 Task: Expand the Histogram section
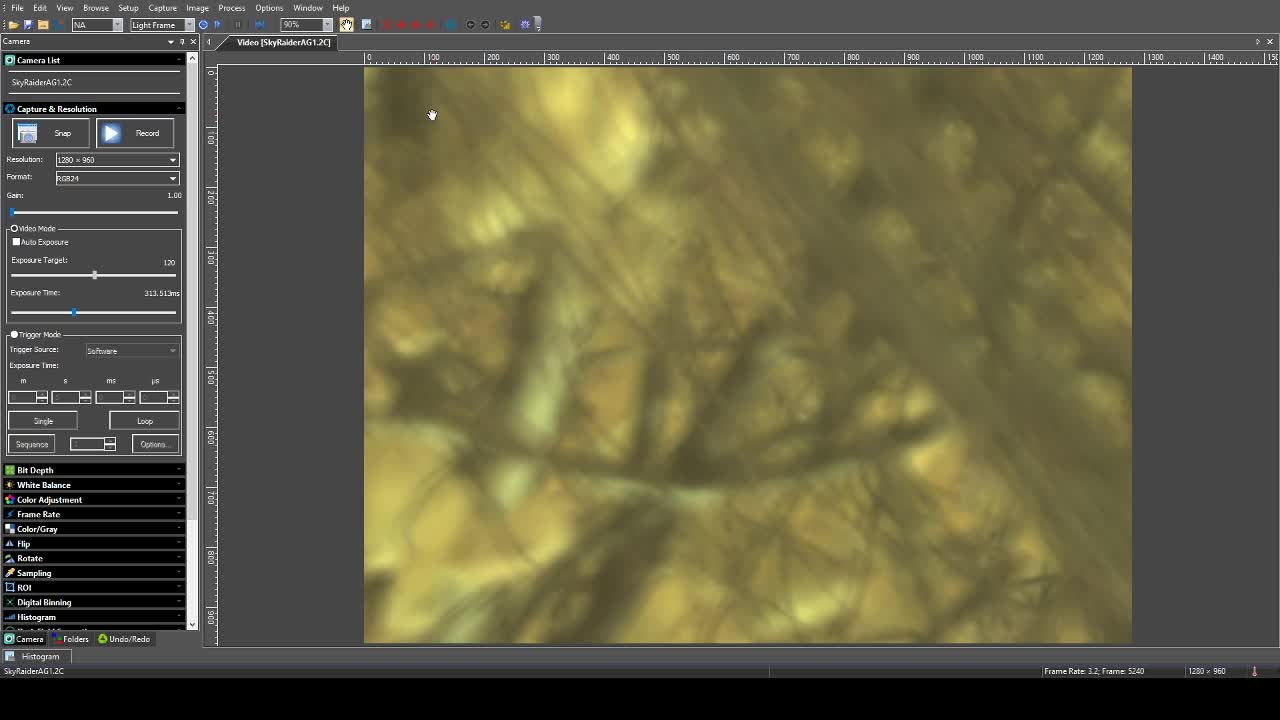pyautogui.click(x=36, y=617)
